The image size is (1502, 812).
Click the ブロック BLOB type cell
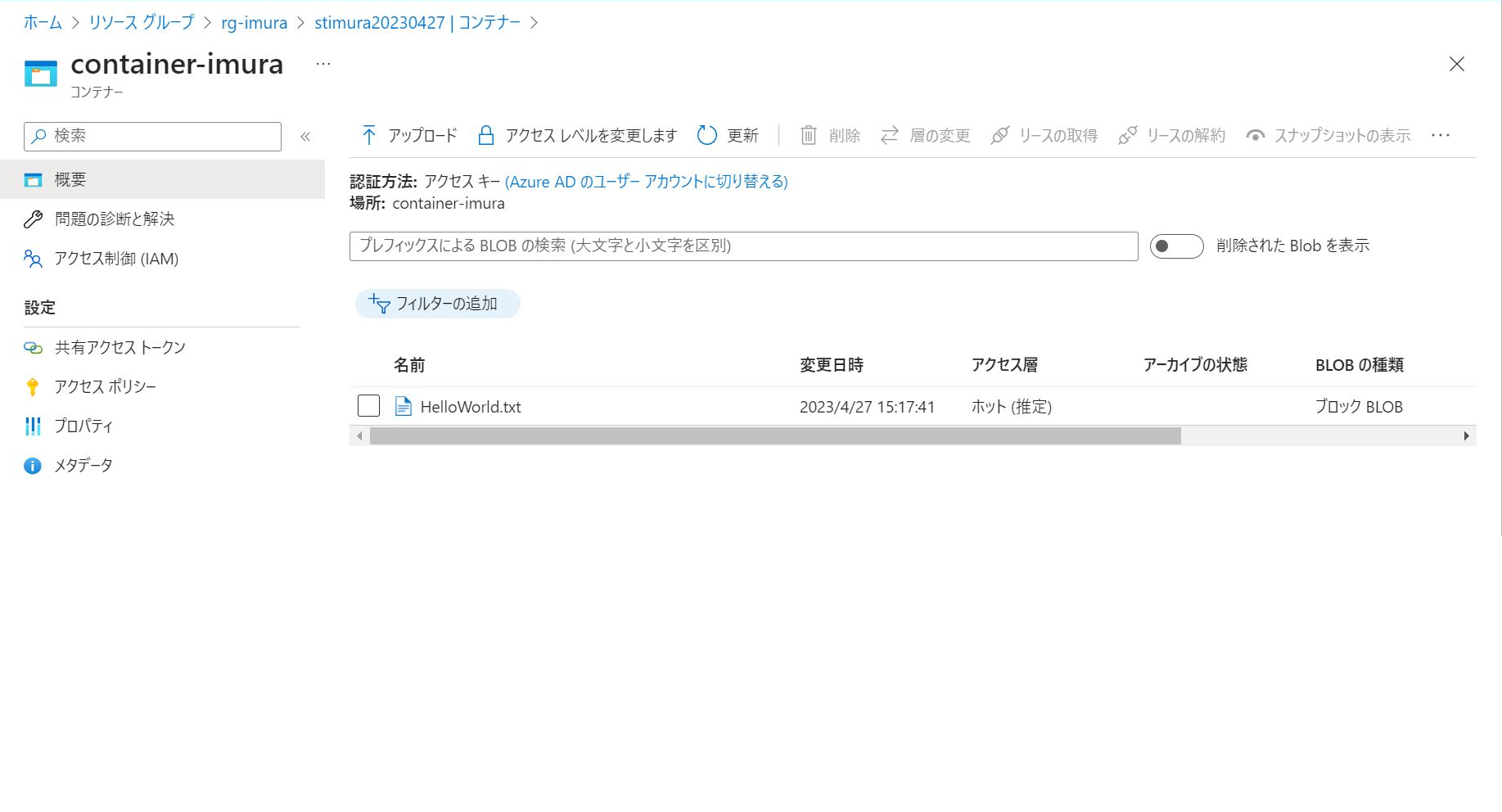pyautogui.click(x=1359, y=407)
